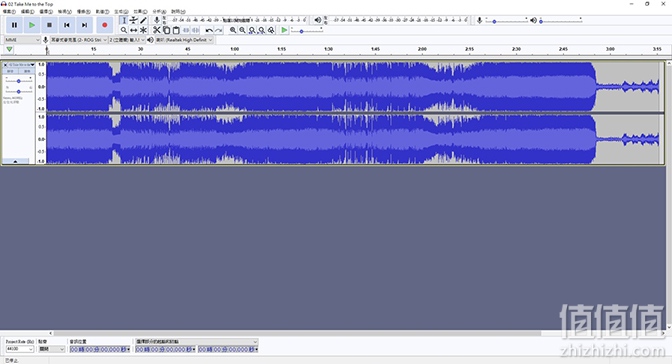Close the audio track with X
672x364 pixels.
tap(6, 65)
